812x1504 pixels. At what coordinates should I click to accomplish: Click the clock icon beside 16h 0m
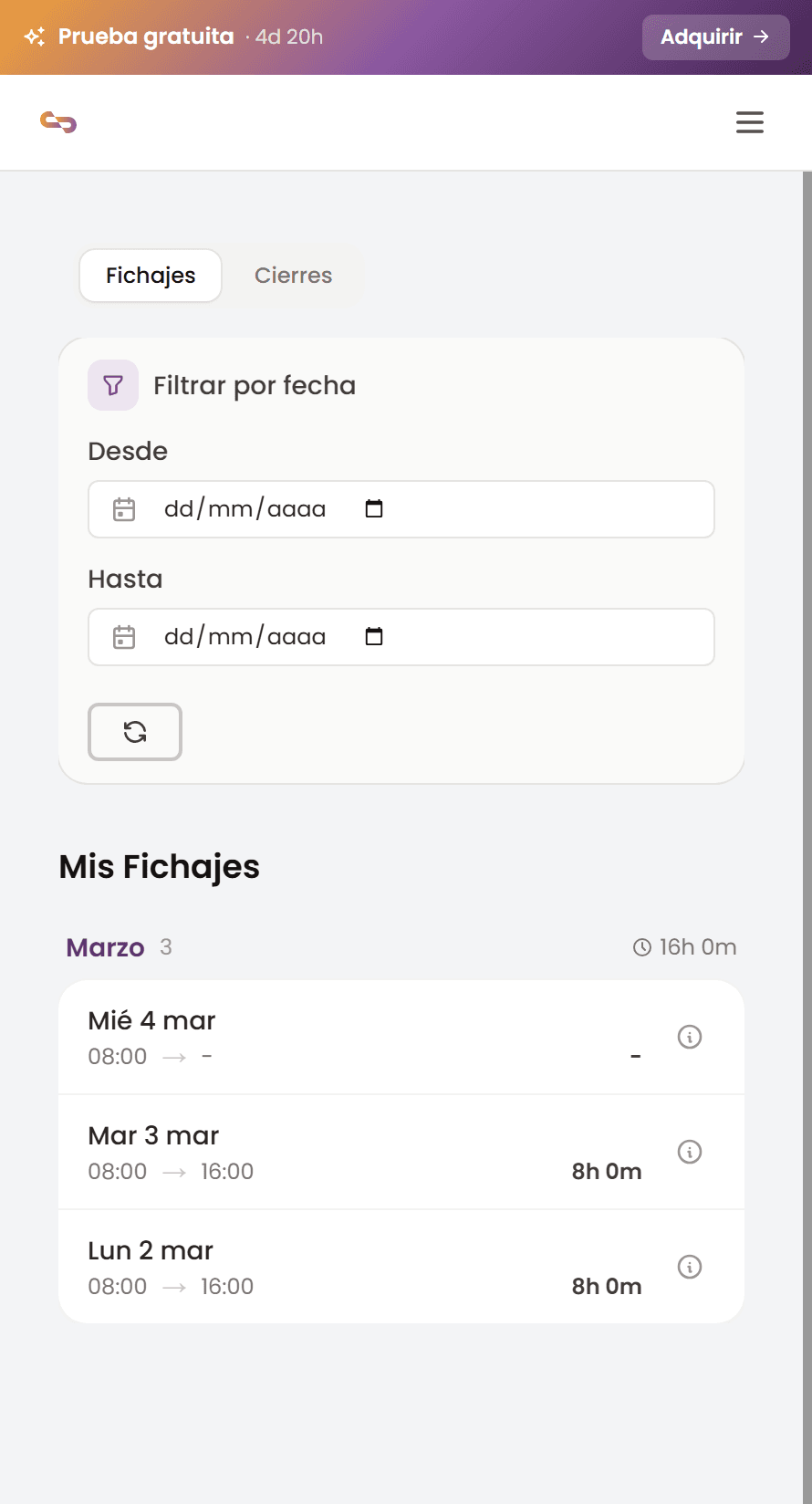tap(642, 947)
